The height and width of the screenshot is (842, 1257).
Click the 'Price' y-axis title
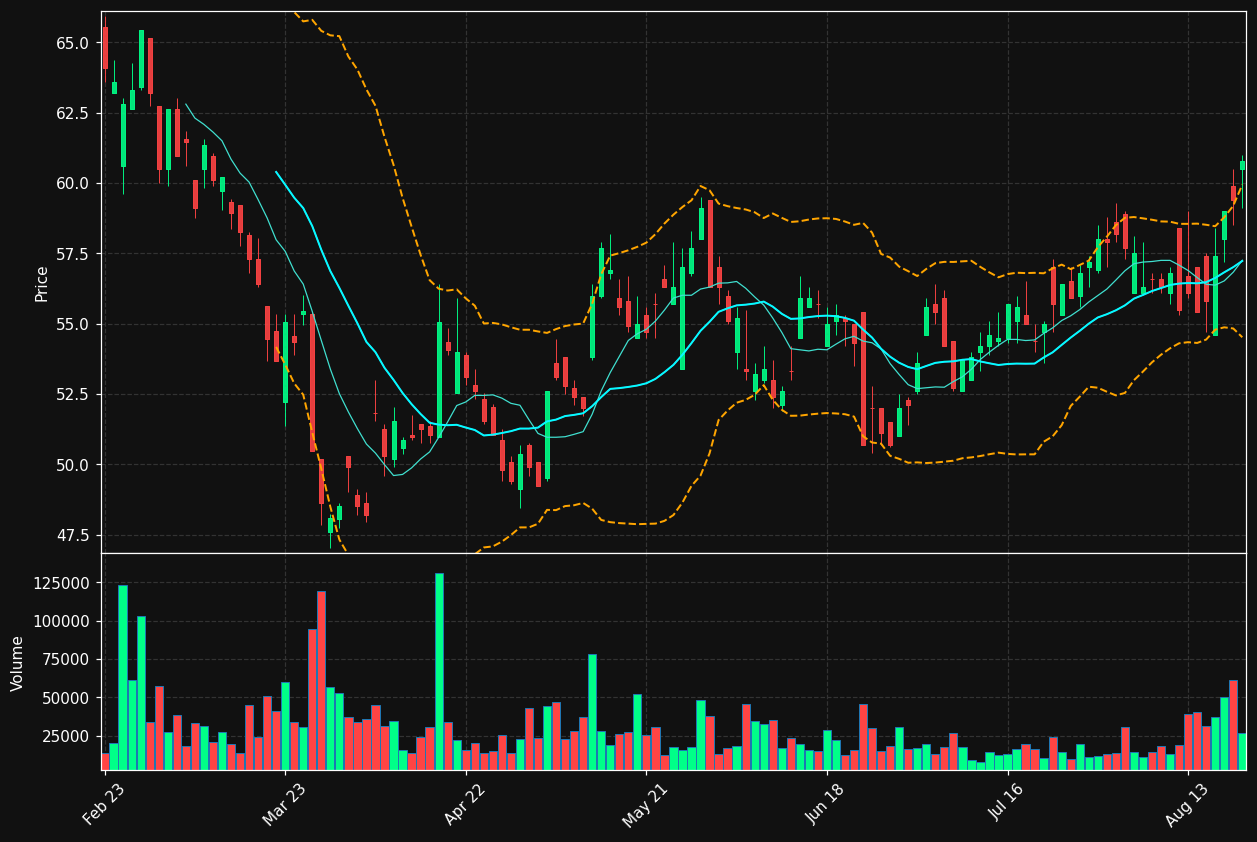click(x=42, y=283)
